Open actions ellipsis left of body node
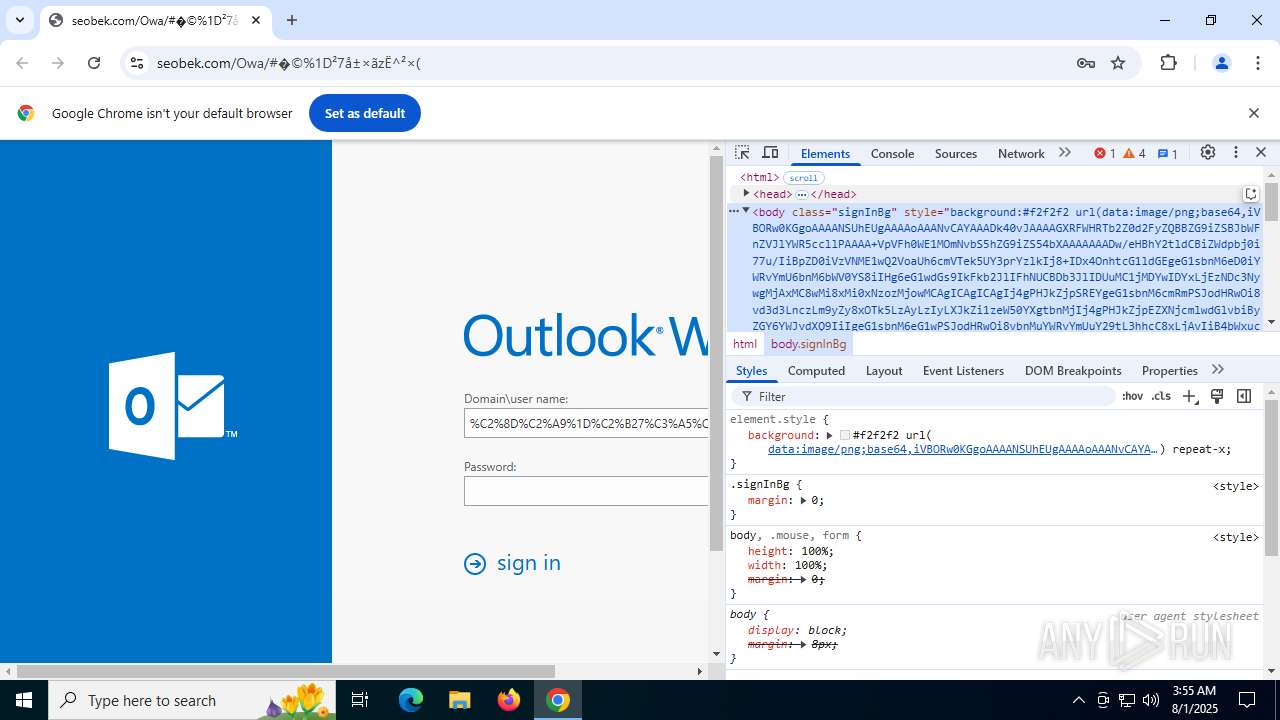 coord(733,211)
